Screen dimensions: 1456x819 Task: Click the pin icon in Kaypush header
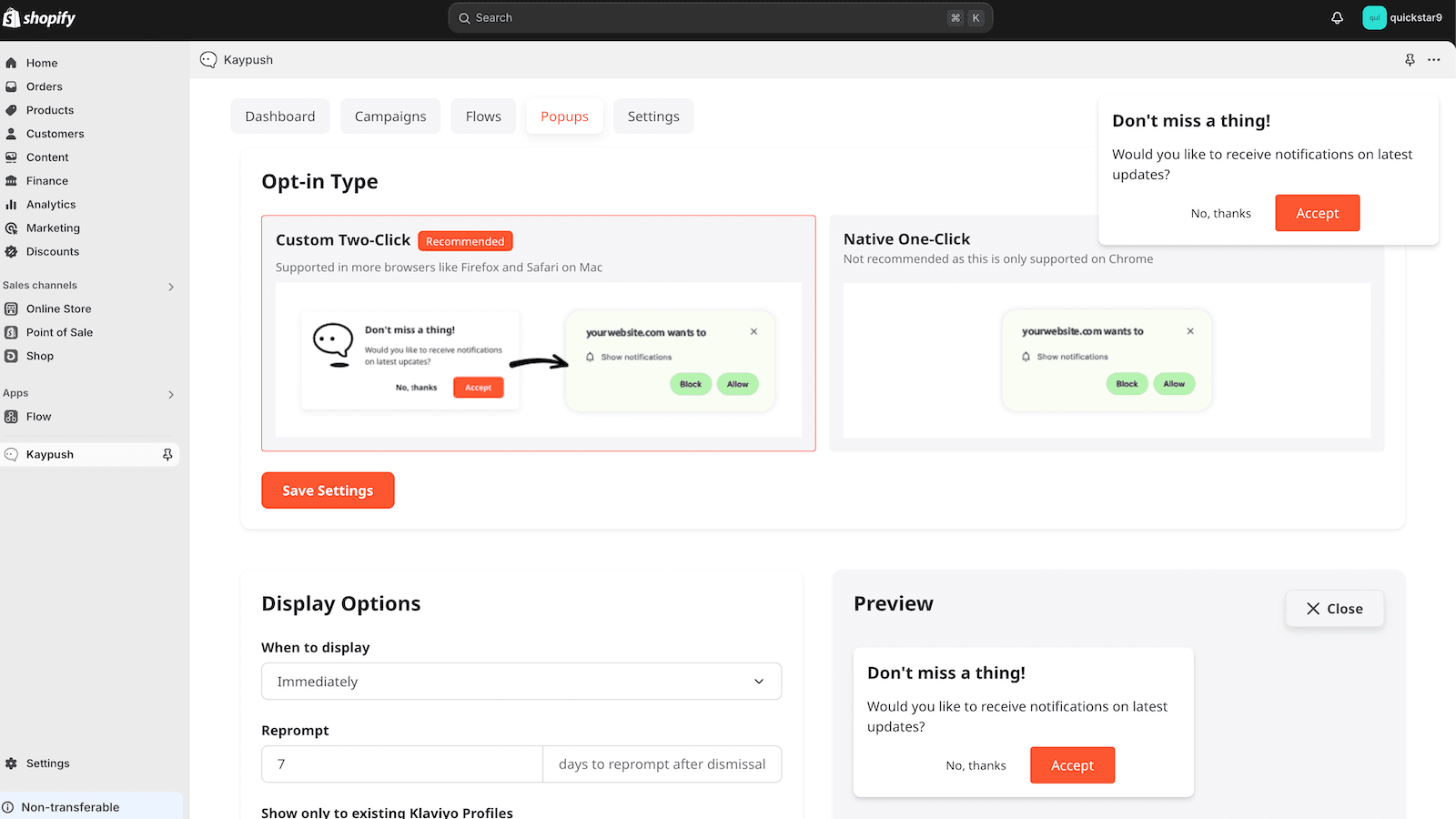pyautogui.click(x=1410, y=60)
